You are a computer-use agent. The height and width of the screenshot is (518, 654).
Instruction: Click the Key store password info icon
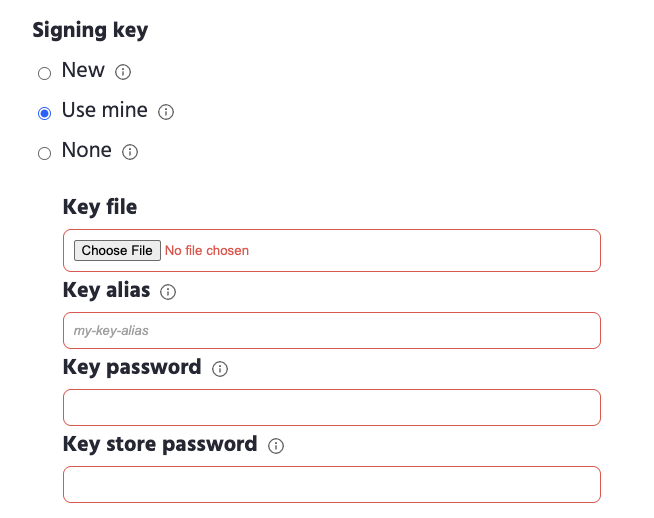click(x=276, y=446)
